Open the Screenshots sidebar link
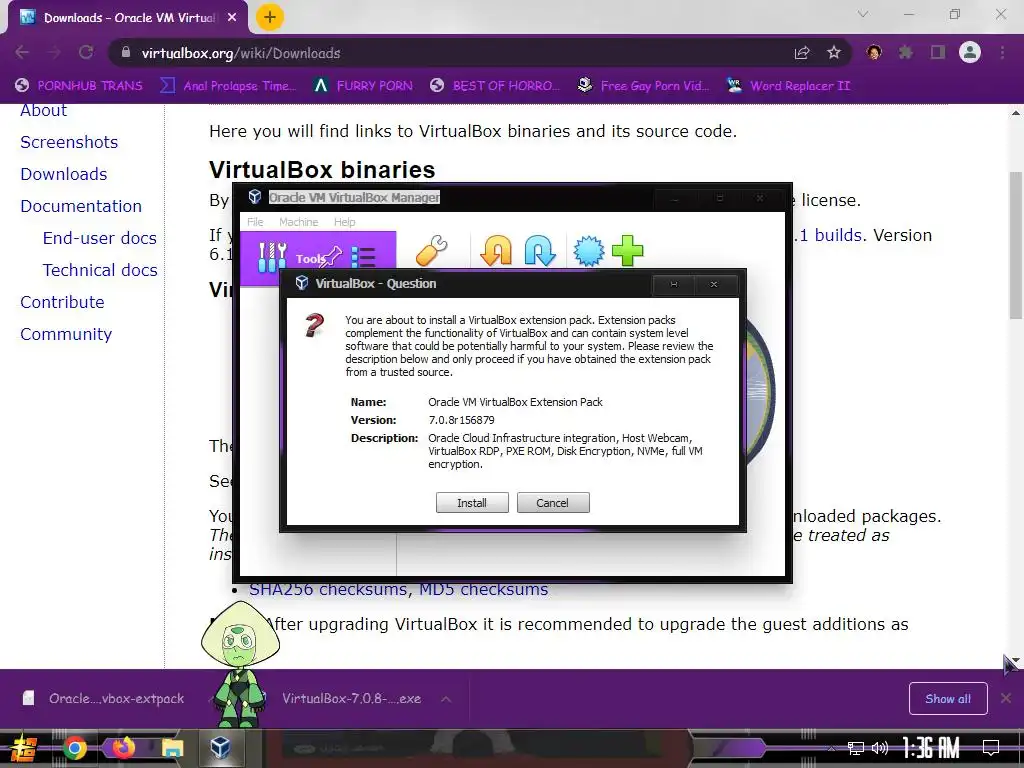Screen dimensions: 1024x768 tap(69, 142)
